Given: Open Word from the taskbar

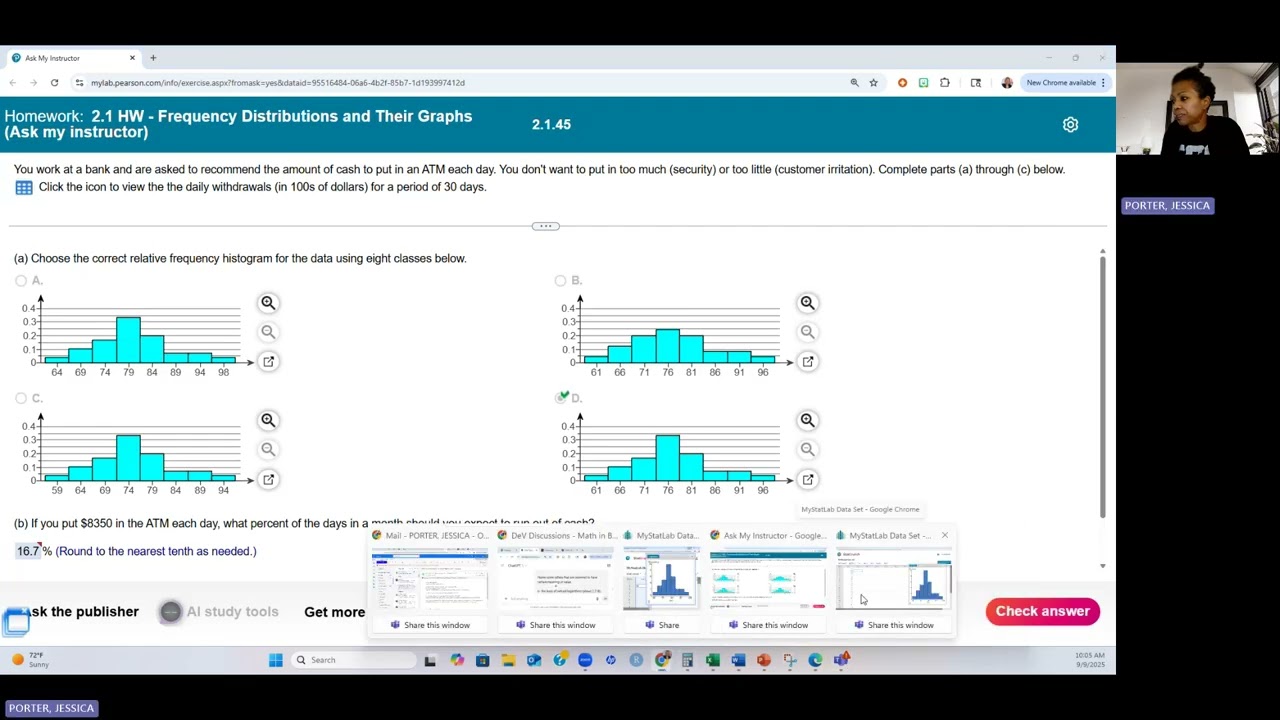Looking at the screenshot, I should 738,660.
